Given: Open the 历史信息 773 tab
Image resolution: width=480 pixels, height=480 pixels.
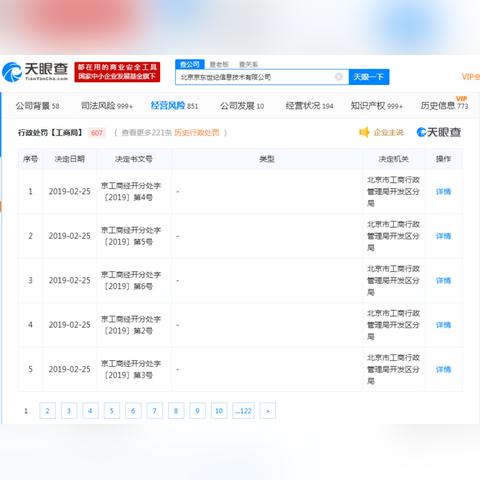Looking at the screenshot, I should tap(444, 106).
